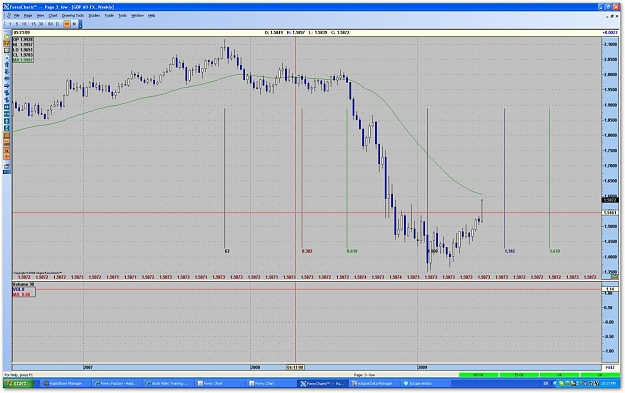Viewport: 625px width, 393px height.
Task: Switch chart to 5-minute interval
Action: (17, 24)
